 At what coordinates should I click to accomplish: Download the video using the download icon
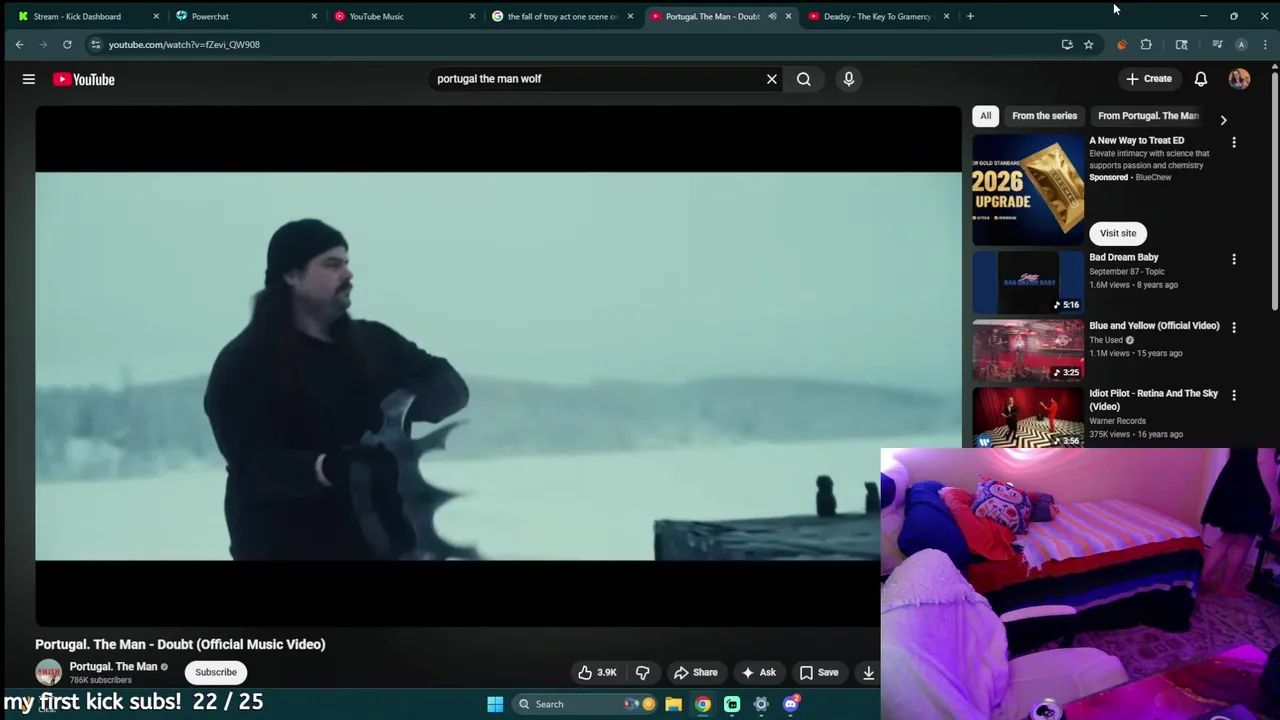pyautogui.click(x=868, y=672)
